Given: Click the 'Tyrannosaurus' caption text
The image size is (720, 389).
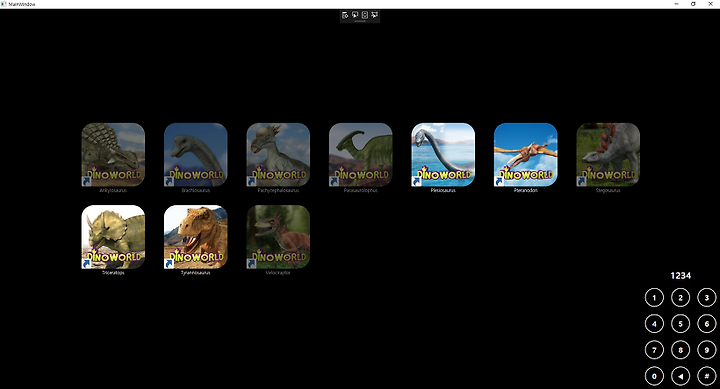Looking at the screenshot, I should (196, 273).
